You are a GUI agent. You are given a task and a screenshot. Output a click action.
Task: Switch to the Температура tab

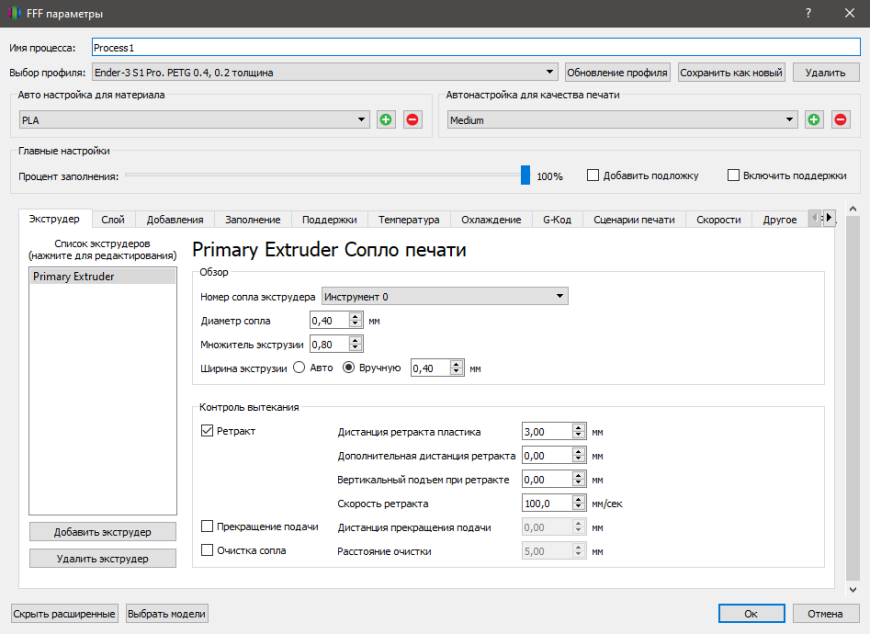408,220
